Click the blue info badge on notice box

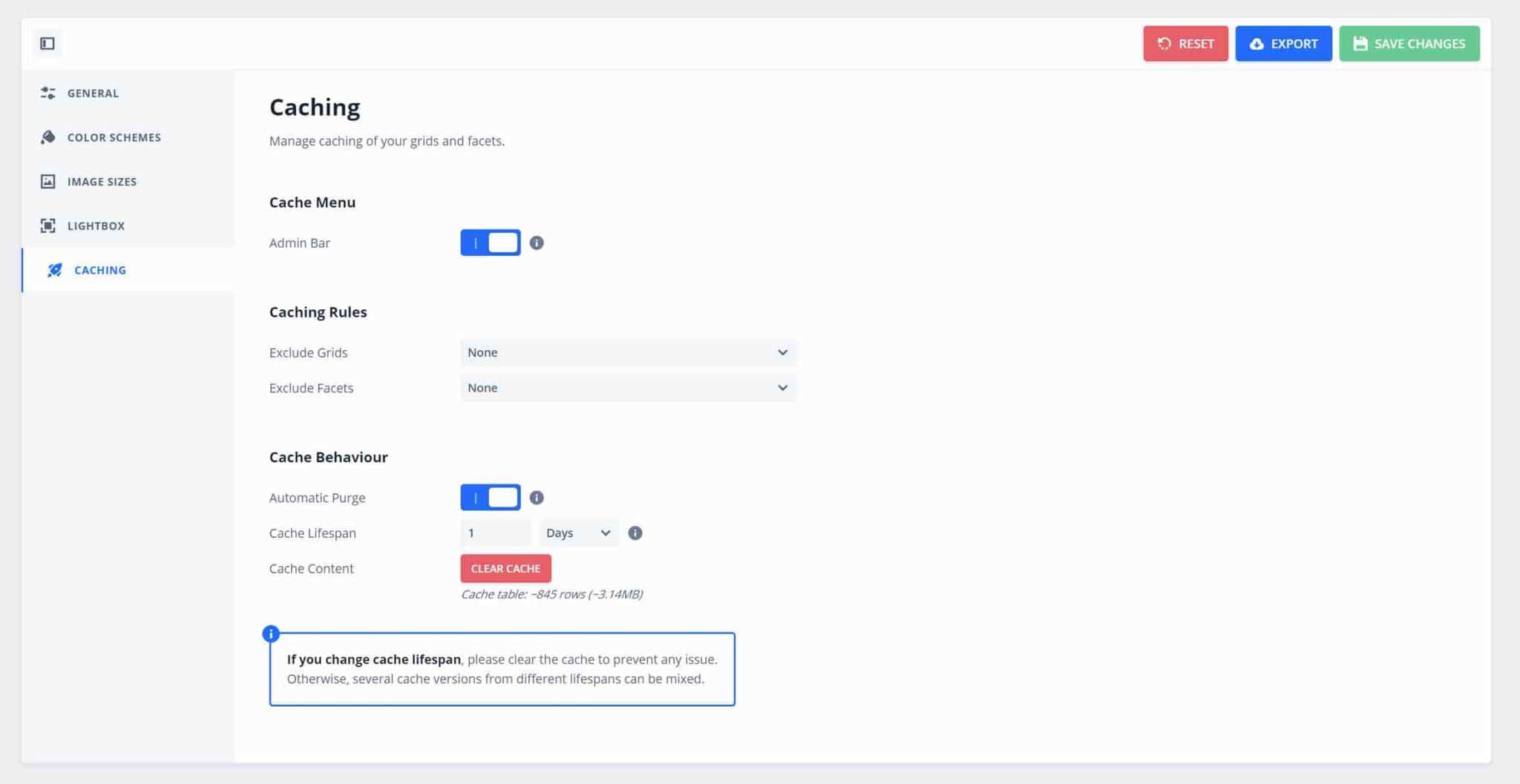(271, 633)
